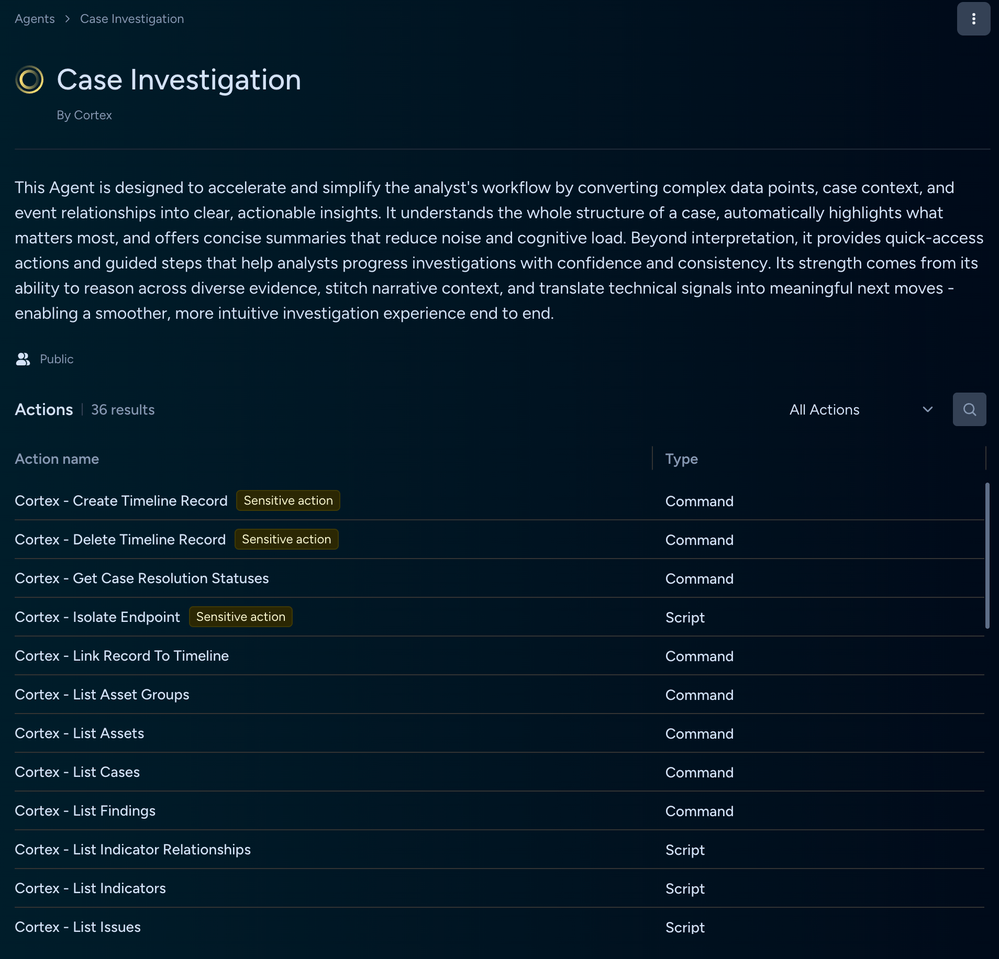Screen dimensions: 999x959
Task: Click the By Cortex author text
Action: [84, 115]
